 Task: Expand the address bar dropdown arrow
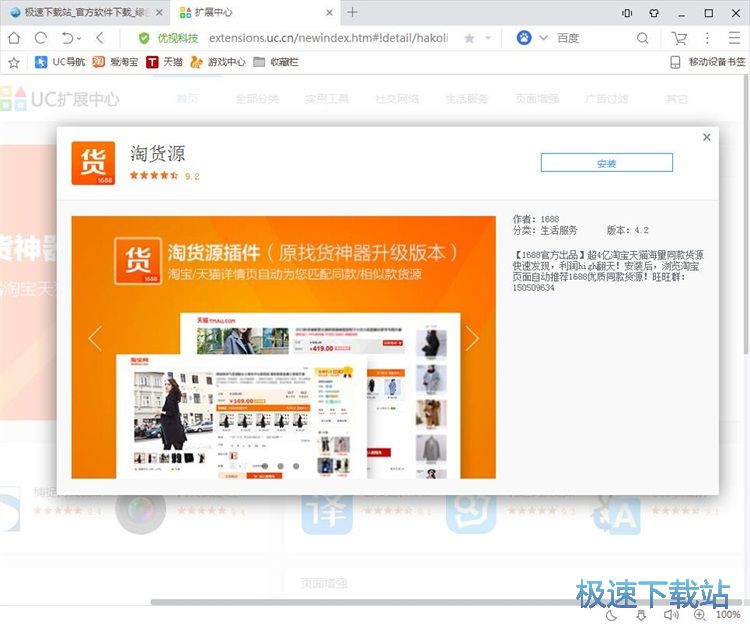[x=488, y=38]
